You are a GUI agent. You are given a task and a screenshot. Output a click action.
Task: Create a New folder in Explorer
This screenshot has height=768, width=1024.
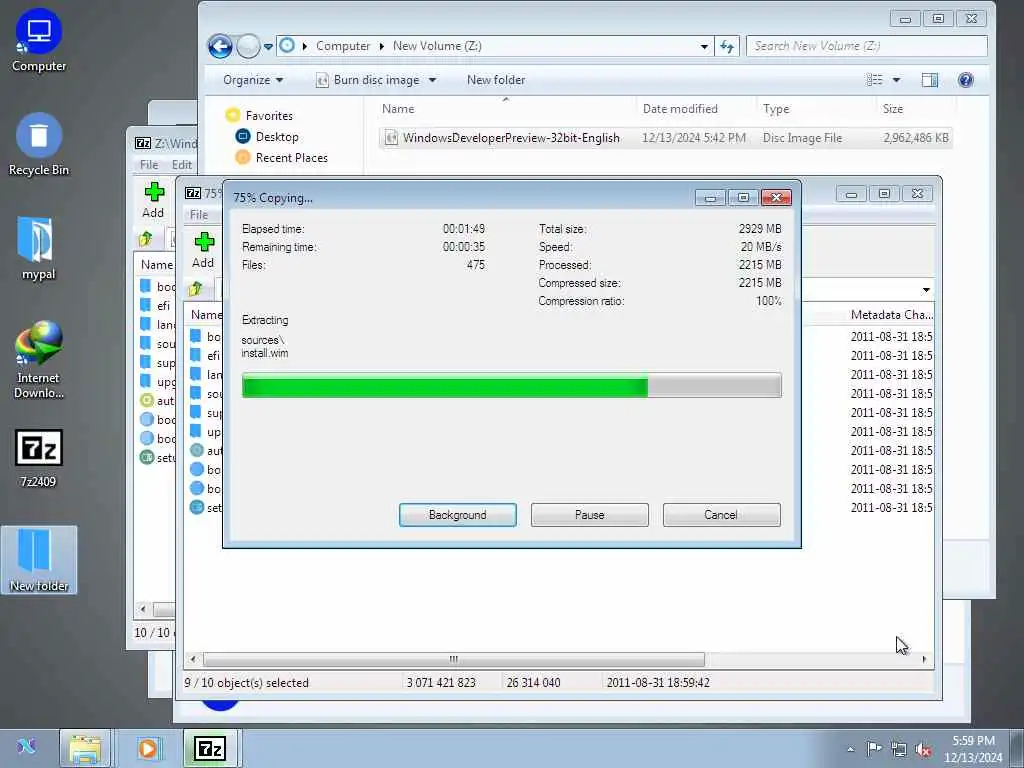496,80
